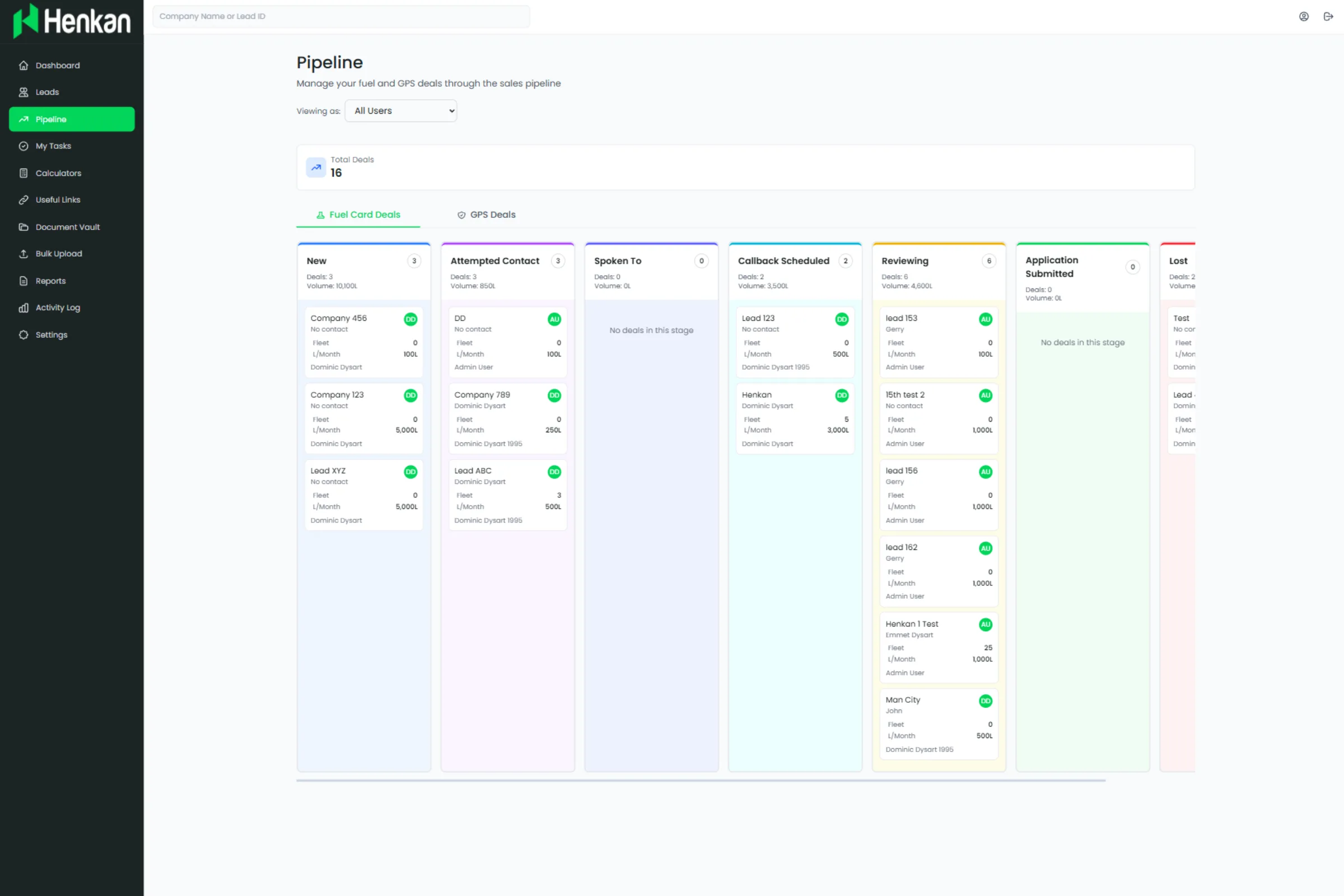Viewport: 1344px width, 896px height.
Task: Expand the Viewing as All Users dropdown
Action: click(x=400, y=111)
